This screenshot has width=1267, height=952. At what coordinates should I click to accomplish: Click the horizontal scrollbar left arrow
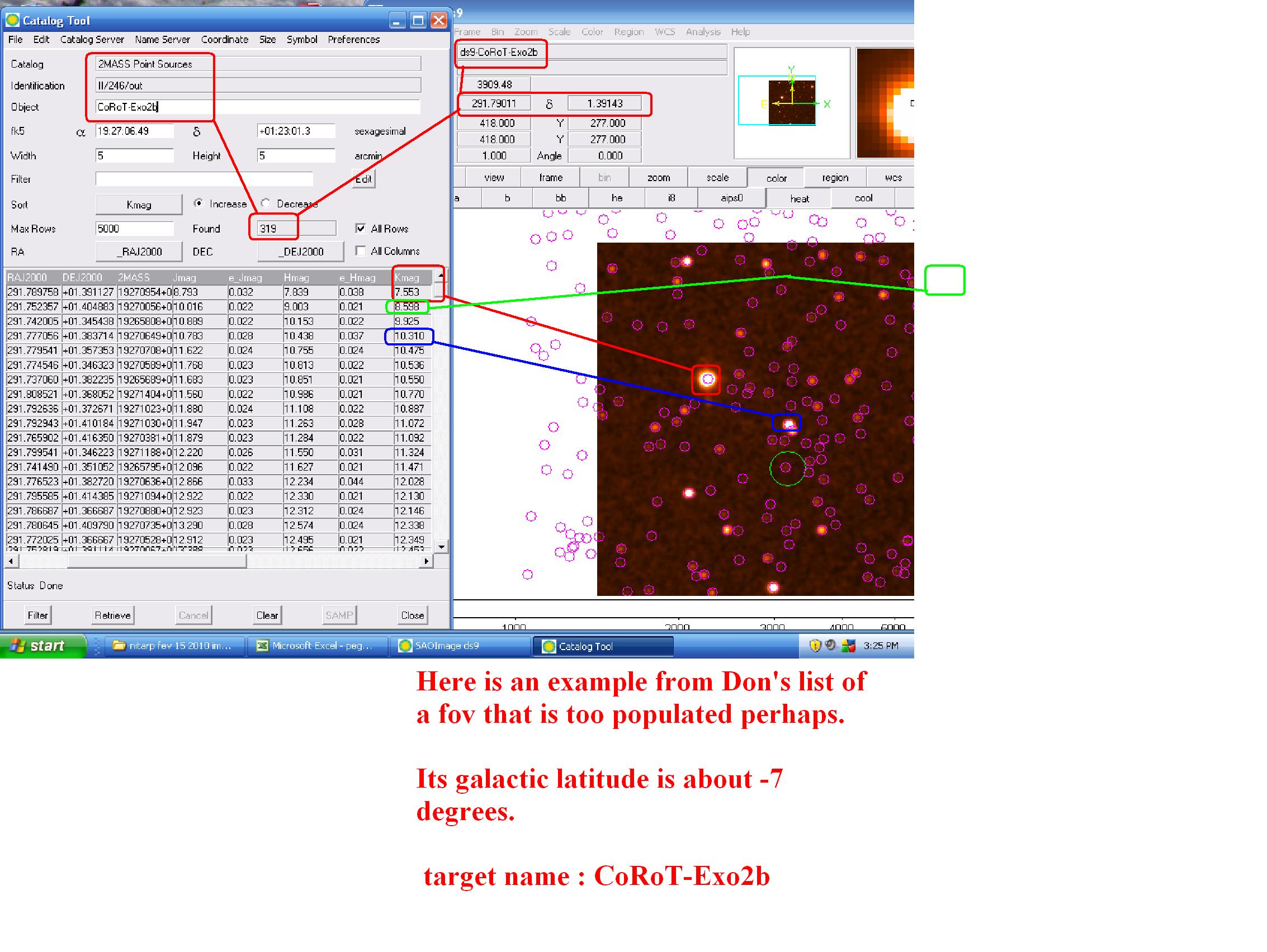pyautogui.click(x=11, y=562)
